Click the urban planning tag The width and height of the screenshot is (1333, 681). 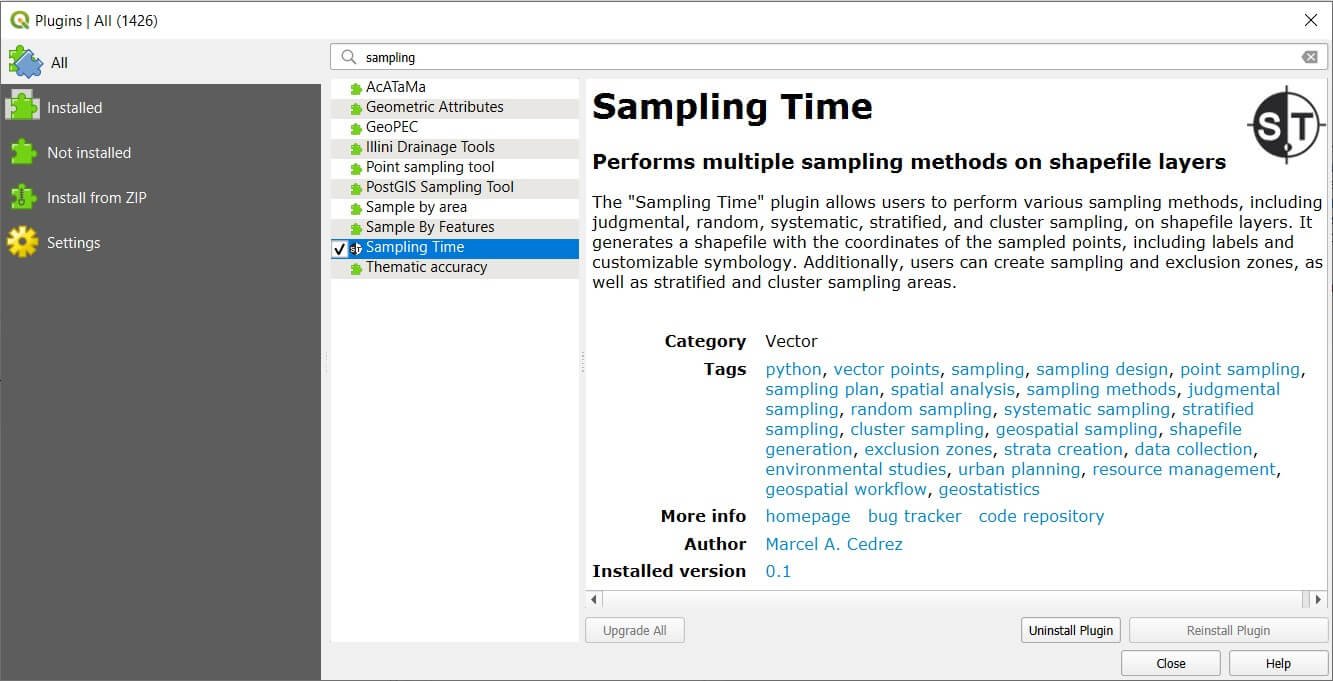click(1019, 469)
